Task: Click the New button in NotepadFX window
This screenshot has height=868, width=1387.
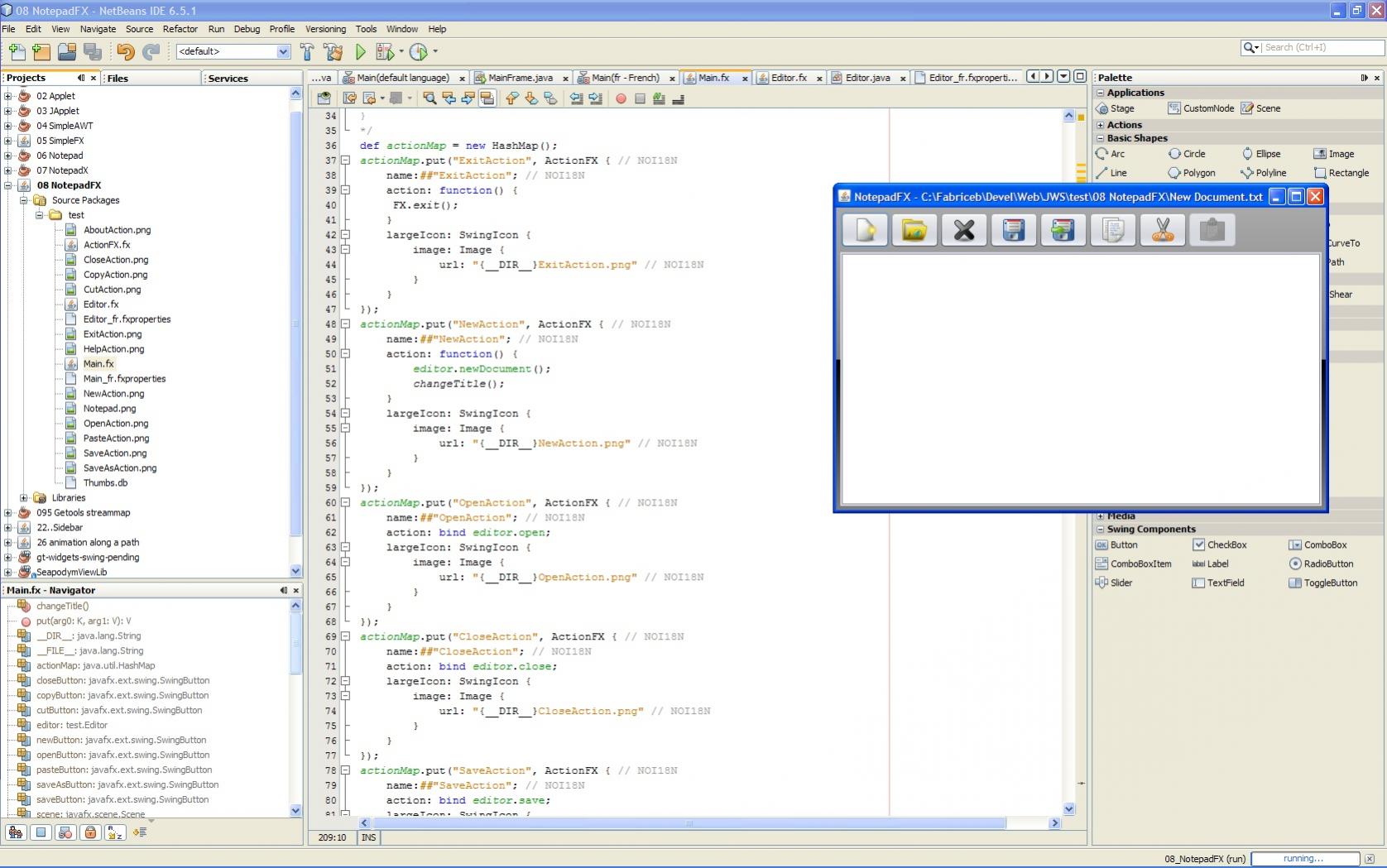Action: tap(865, 230)
